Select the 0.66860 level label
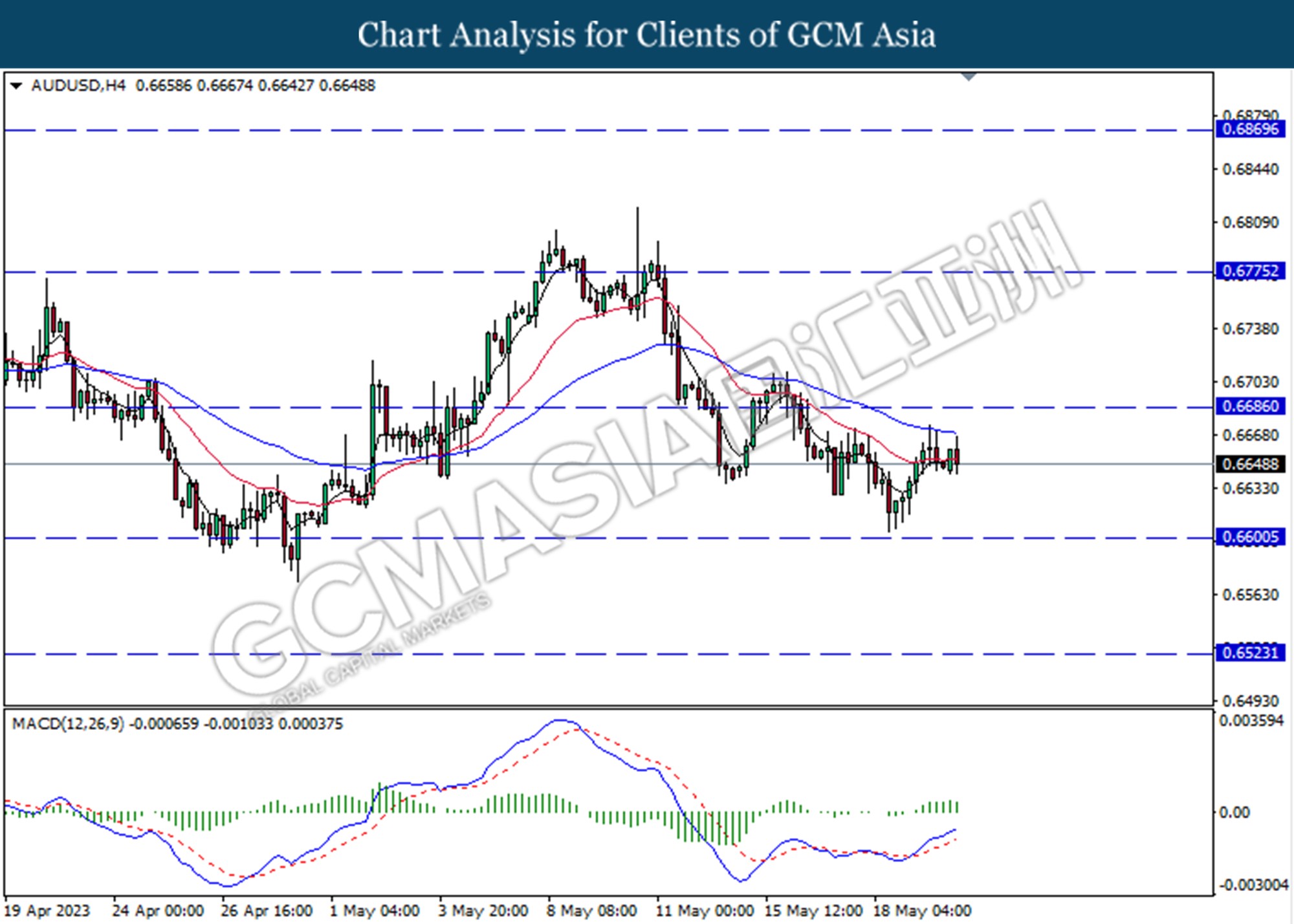 tap(1250, 406)
